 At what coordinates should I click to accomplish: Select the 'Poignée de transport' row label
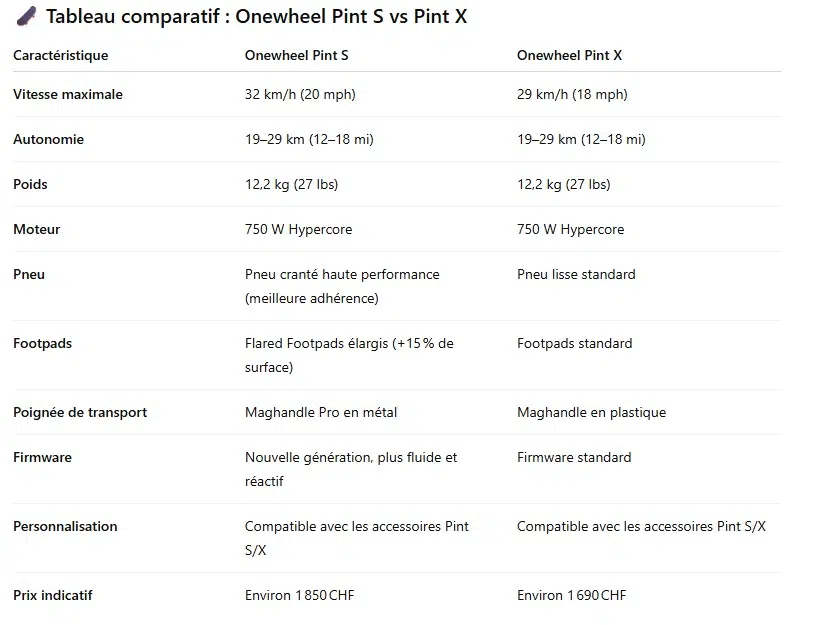(80, 412)
